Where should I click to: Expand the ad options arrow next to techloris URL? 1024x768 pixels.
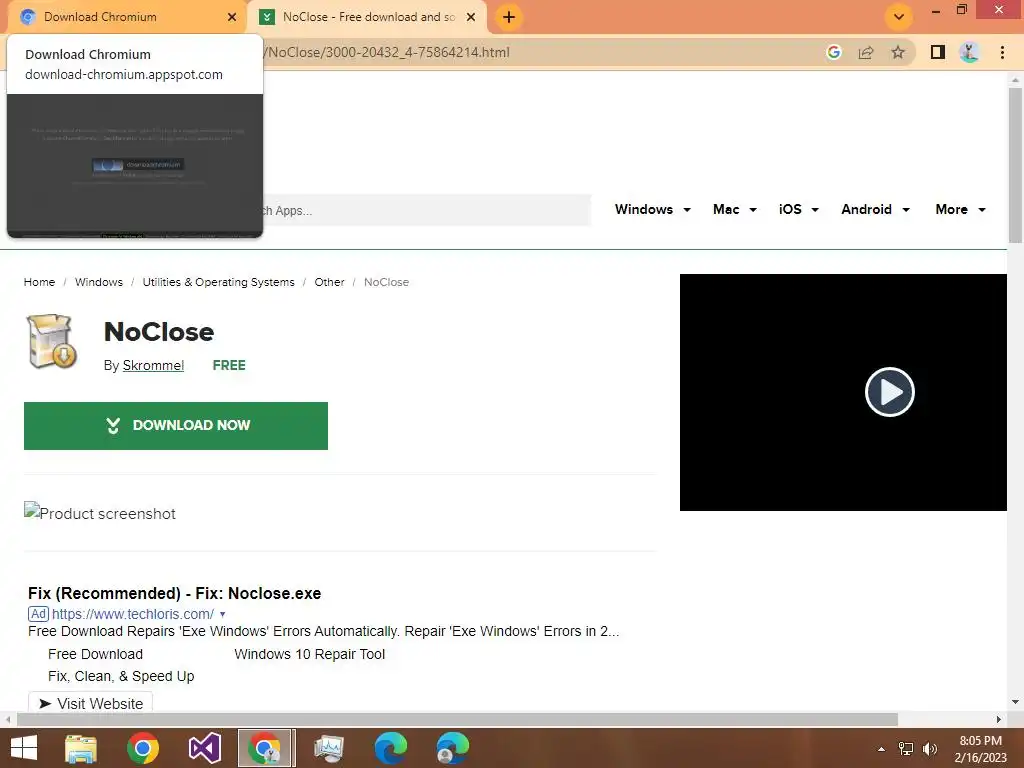coord(223,615)
